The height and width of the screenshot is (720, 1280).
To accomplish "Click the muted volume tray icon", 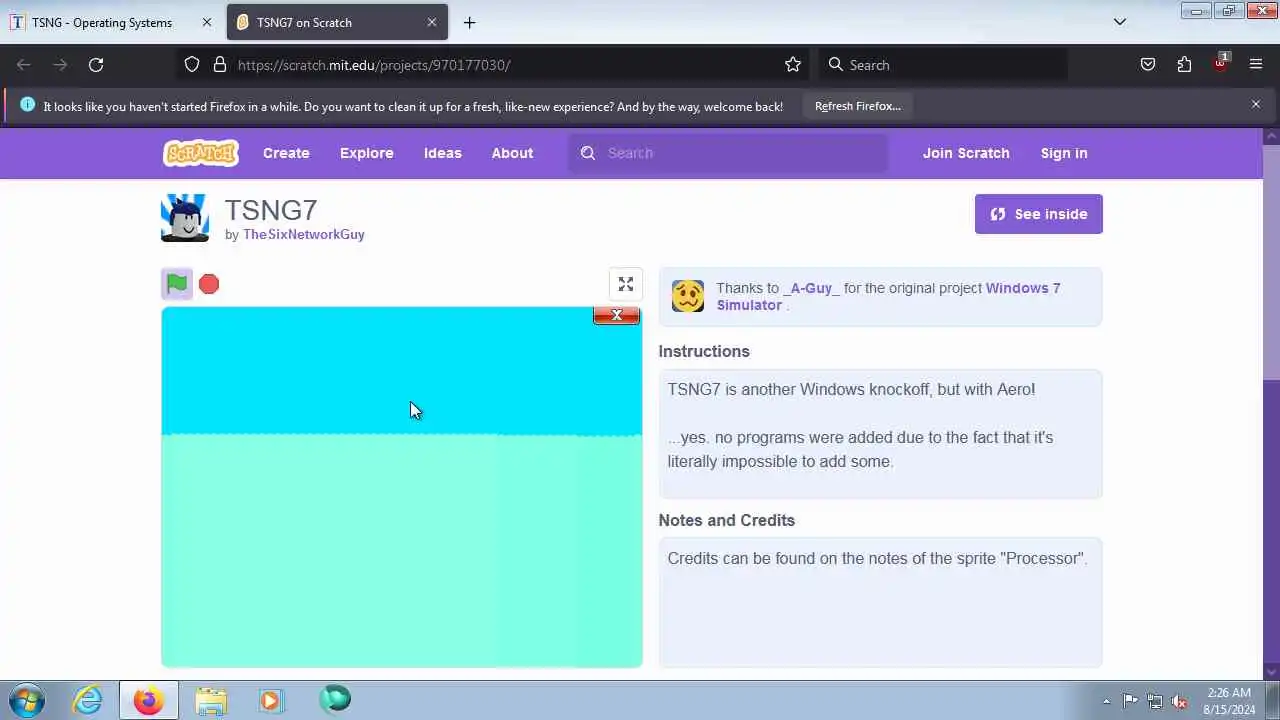I will click(x=1180, y=701).
